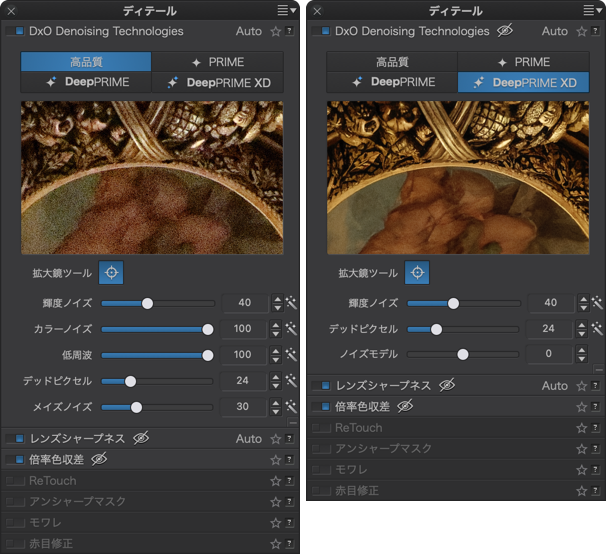The width and height of the screenshot is (606, 554).
Task: Click the magic wand for メイズノイズ in left panel
Action: click(291, 407)
